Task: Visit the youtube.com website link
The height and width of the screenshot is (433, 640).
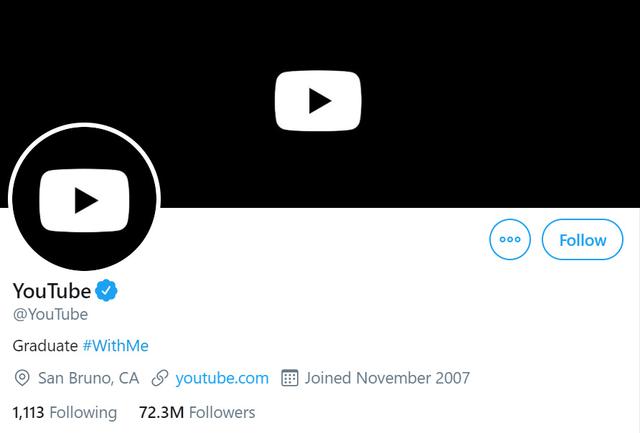Action: (x=222, y=378)
